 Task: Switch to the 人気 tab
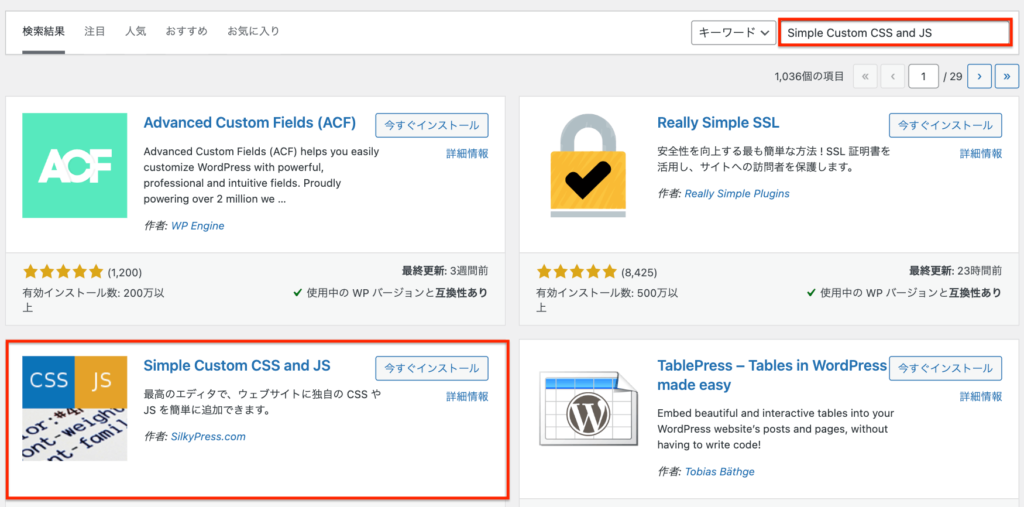tap(135, 31)
